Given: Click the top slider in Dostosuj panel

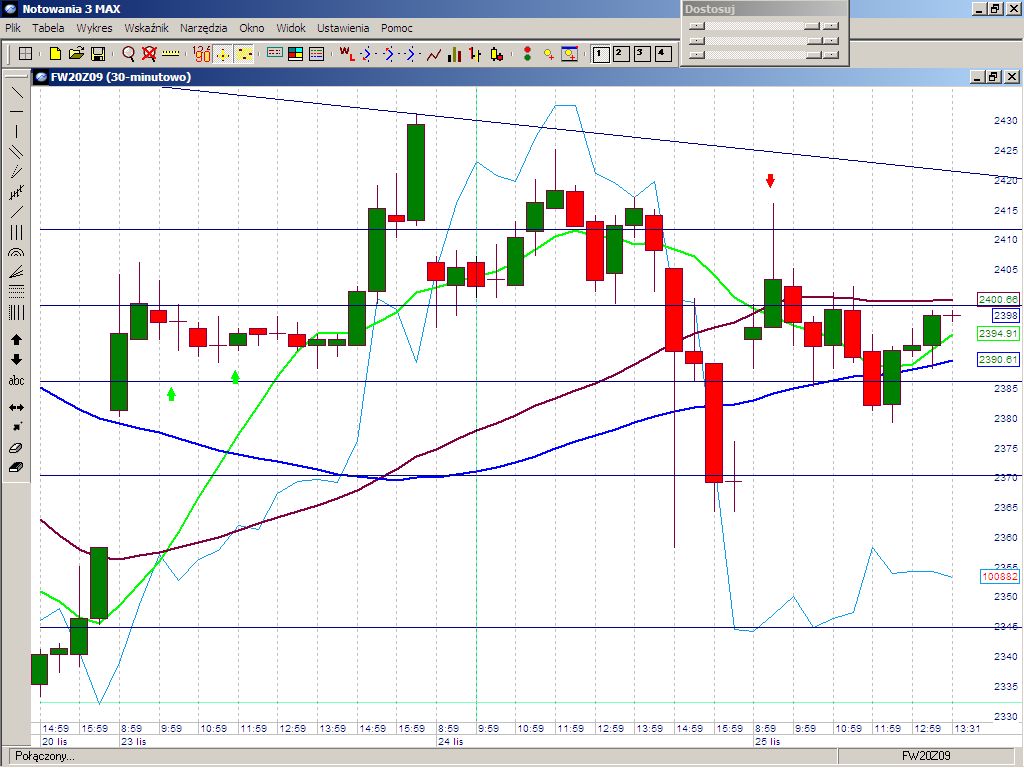Looking at the screenshot, I should 764,25.
